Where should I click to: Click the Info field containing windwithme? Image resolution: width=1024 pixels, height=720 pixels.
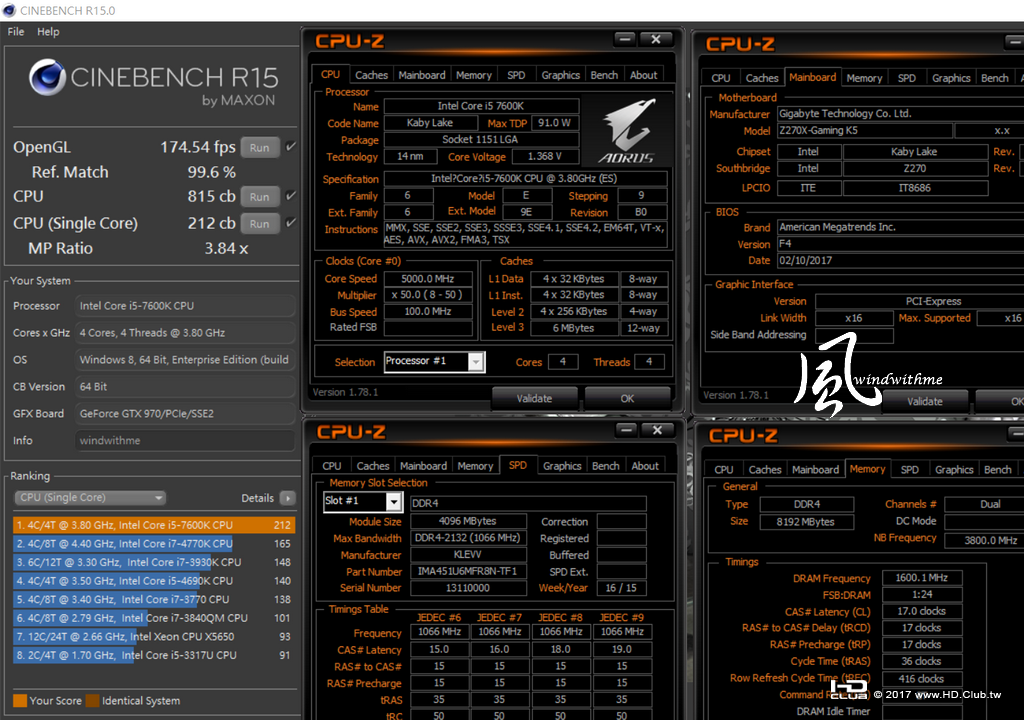pos(185,440)
